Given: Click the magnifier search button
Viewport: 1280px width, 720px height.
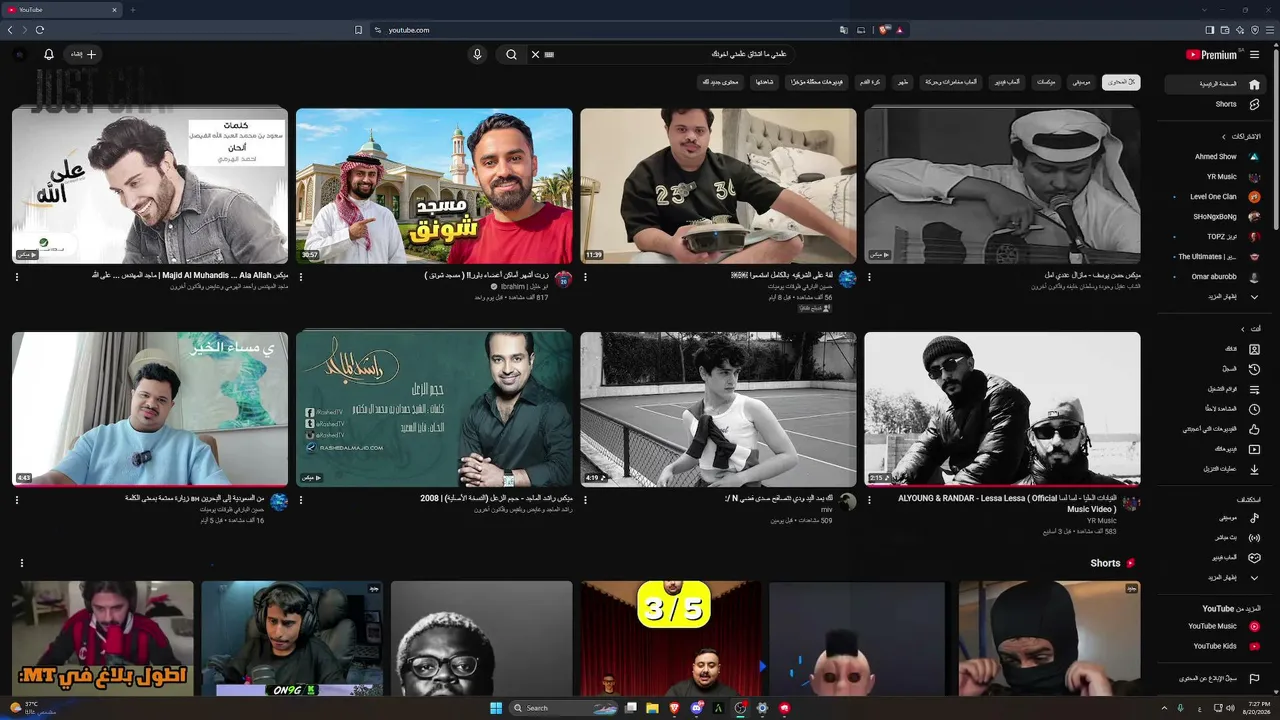Looking at the screenshot, I should pyautogui.click(x=511, y=54).
